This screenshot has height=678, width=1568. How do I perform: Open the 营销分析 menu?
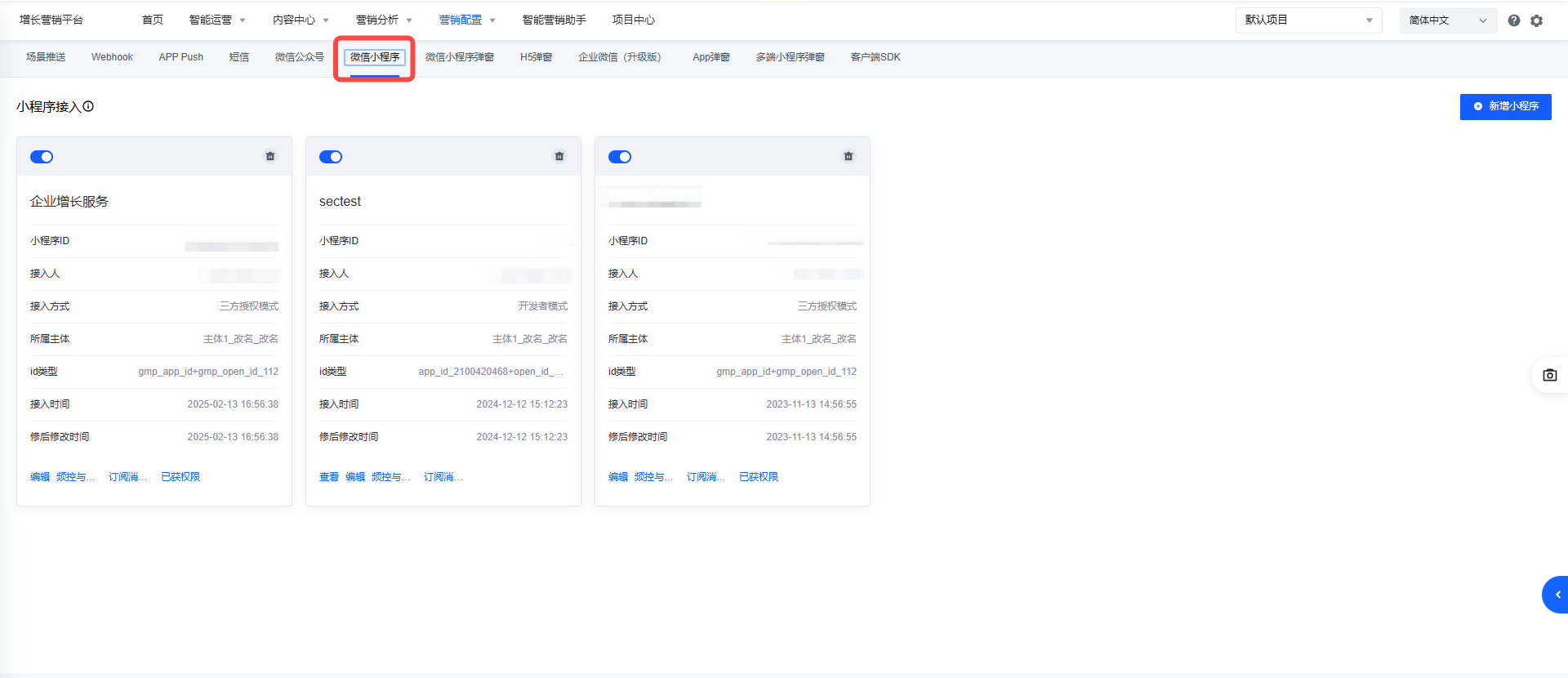pos(383,20)
